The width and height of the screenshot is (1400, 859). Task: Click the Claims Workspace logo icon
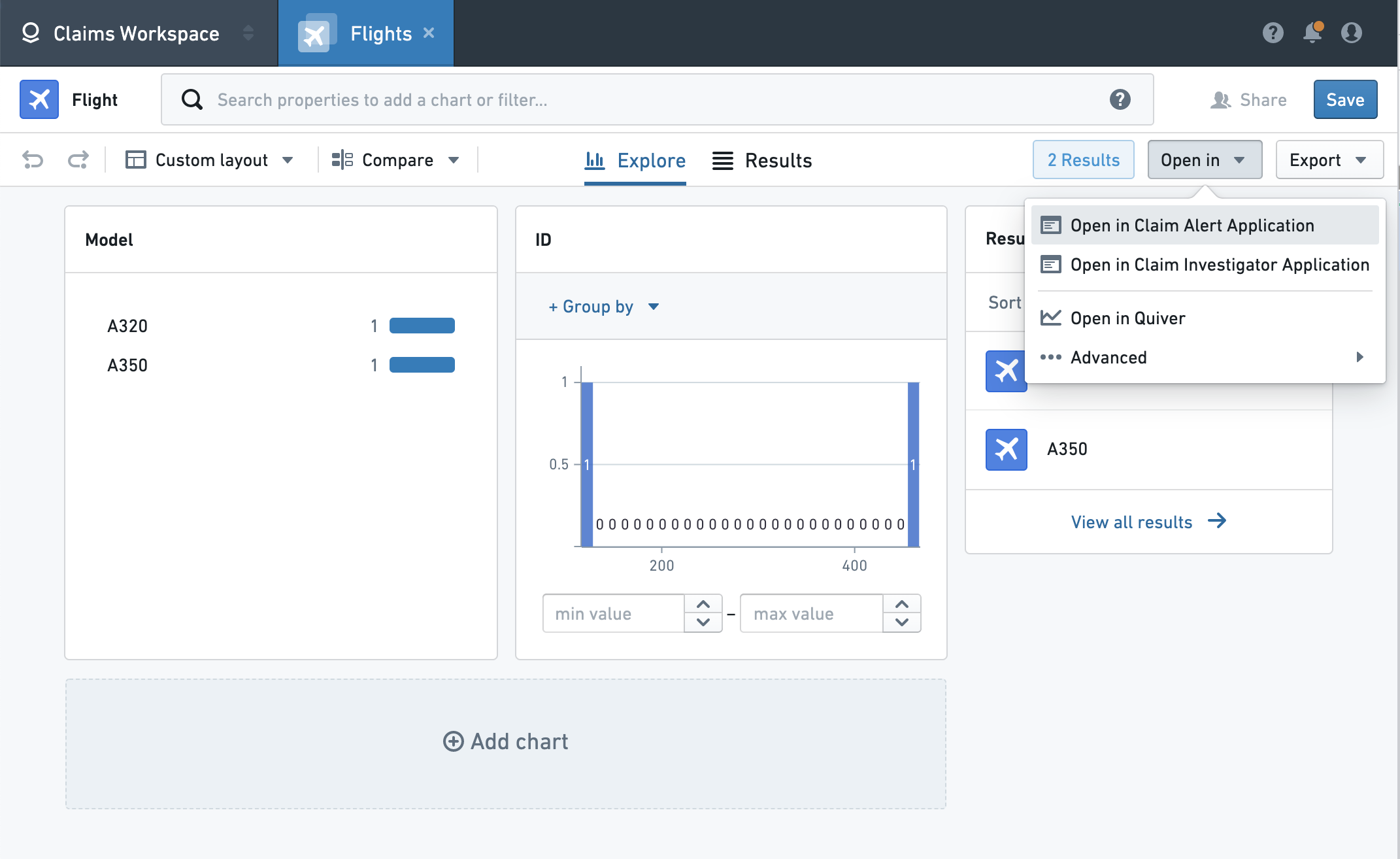(x=31, y=33)
